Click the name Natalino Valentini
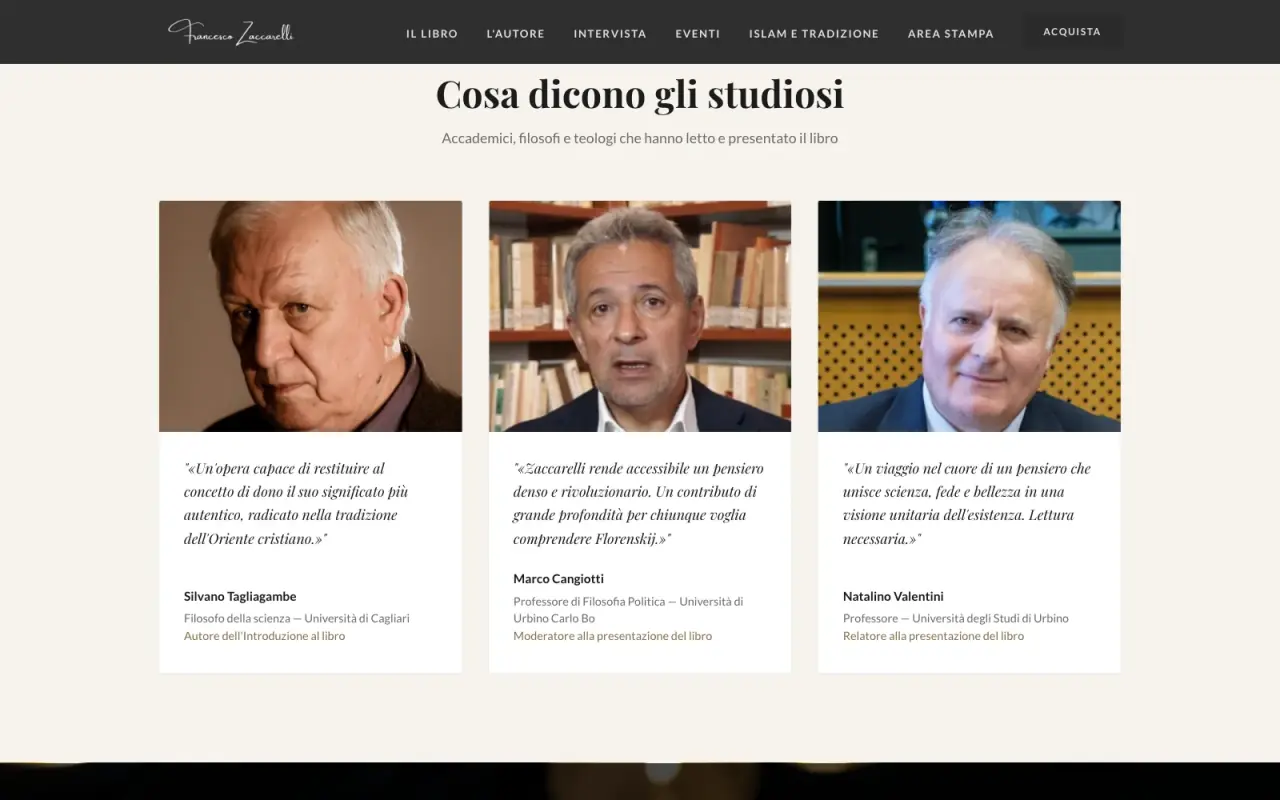 (893, 596)
